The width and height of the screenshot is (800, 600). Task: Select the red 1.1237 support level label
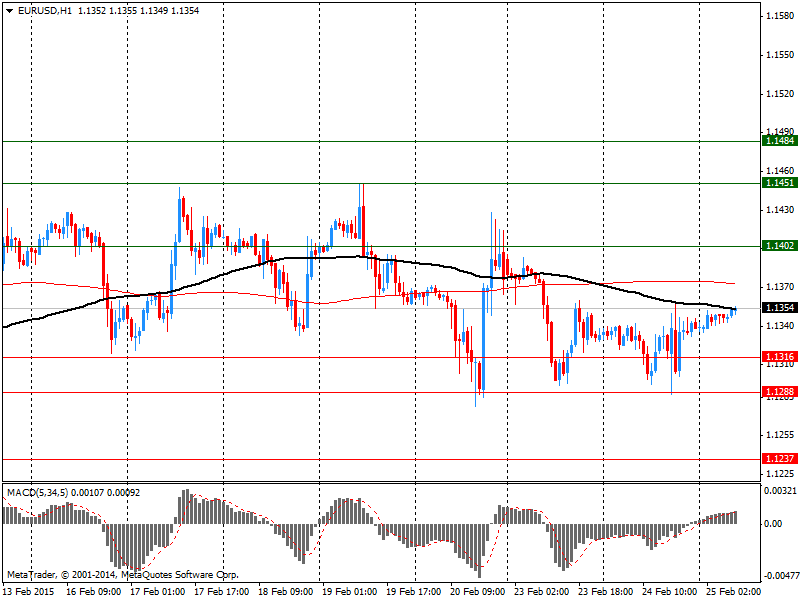(x=780, y=459)
